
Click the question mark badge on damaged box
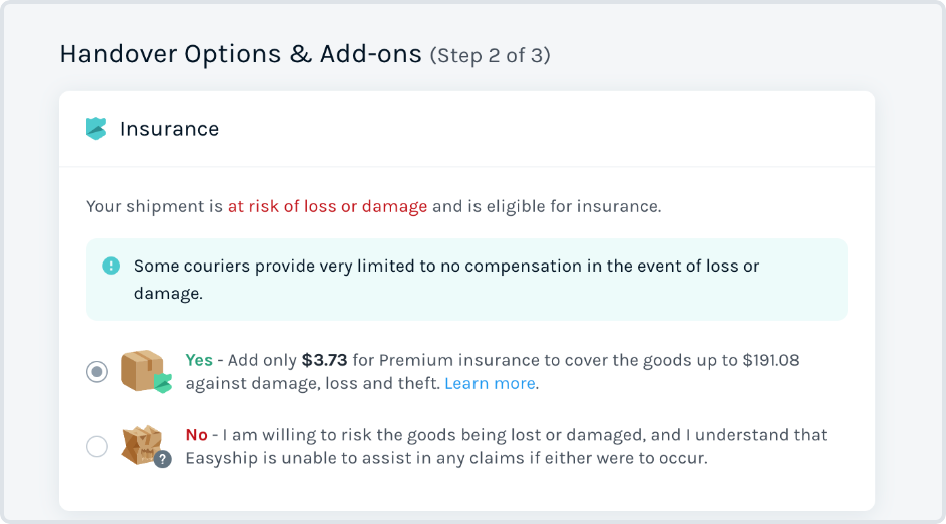pos(162,459)
